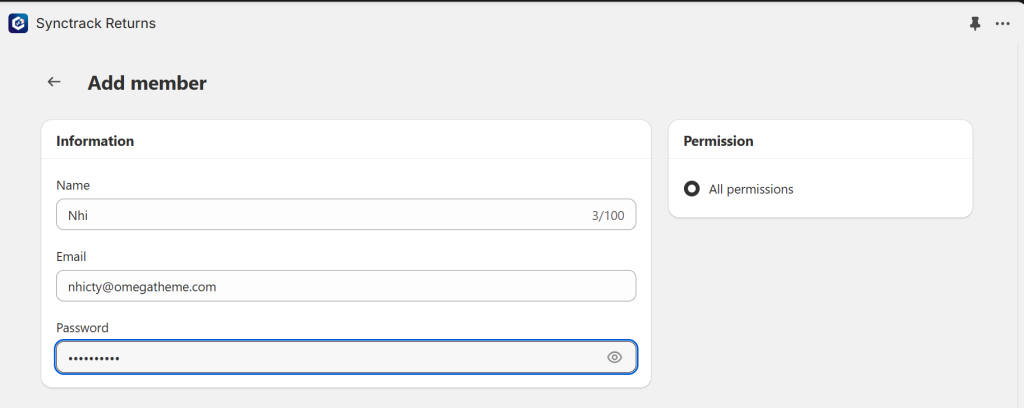Click the masked password dots
1024x408 pixels.
93,358
